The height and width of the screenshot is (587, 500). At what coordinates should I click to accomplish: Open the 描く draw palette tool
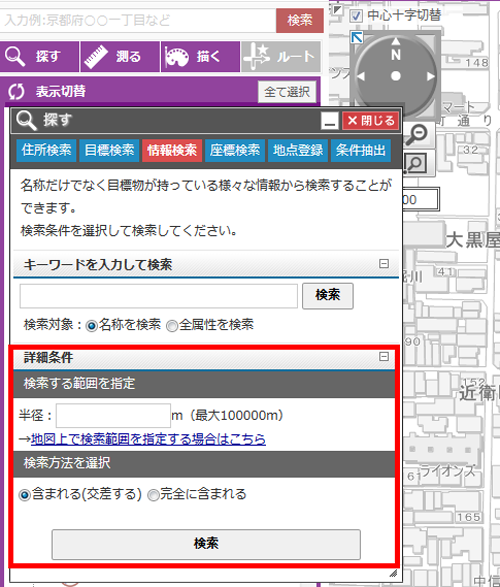201,57
